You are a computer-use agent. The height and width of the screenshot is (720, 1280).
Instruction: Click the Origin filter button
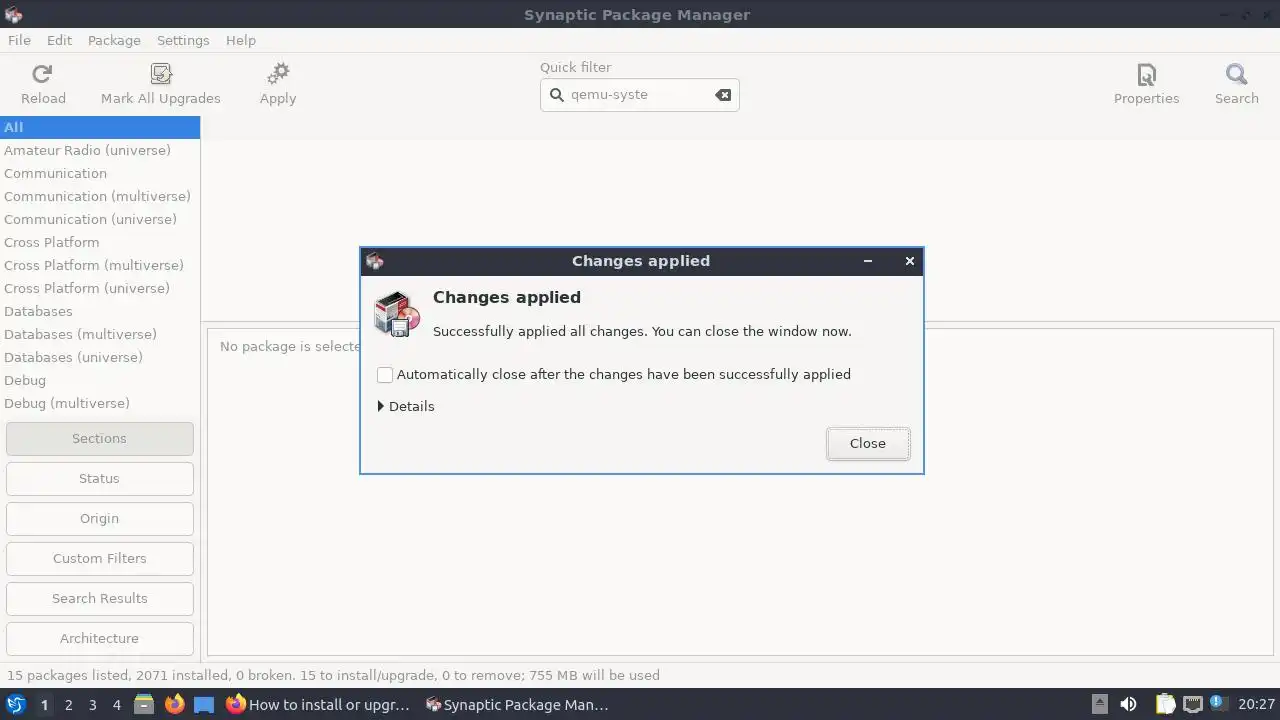pyautogui.click(x=99, y=518)
